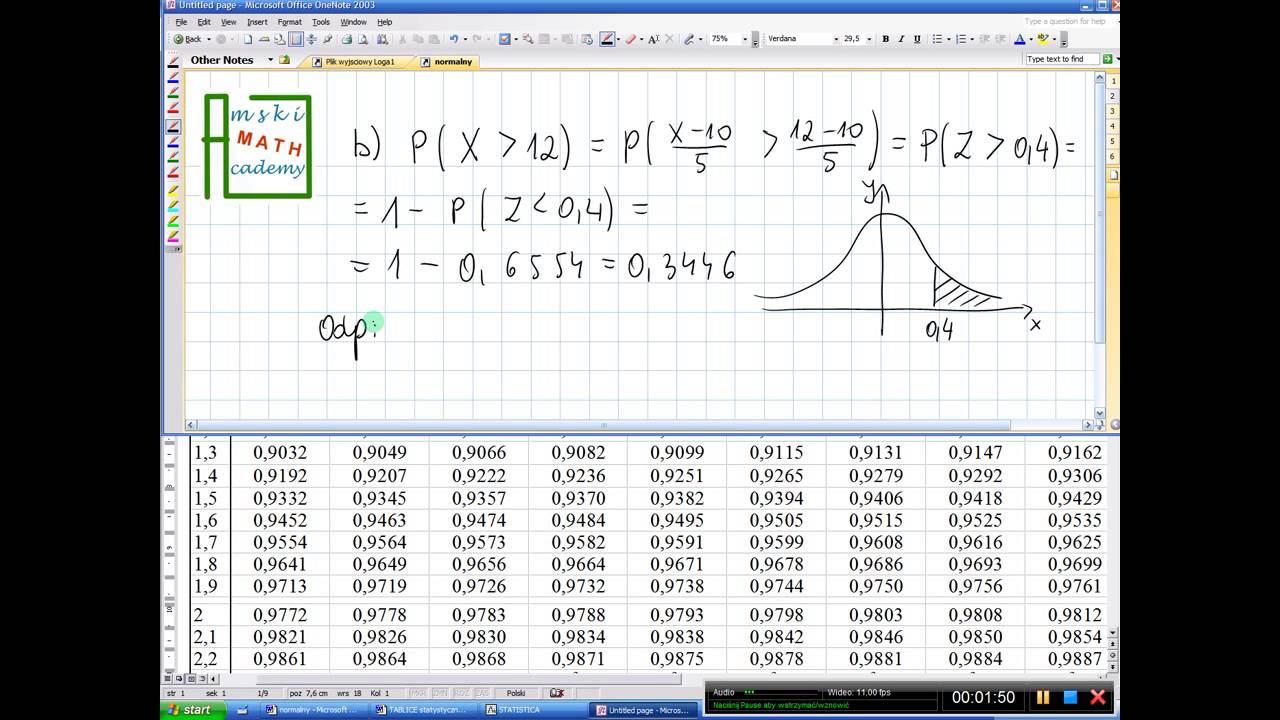Select the Pen tool in top toolbar

[x=607, y=39]
